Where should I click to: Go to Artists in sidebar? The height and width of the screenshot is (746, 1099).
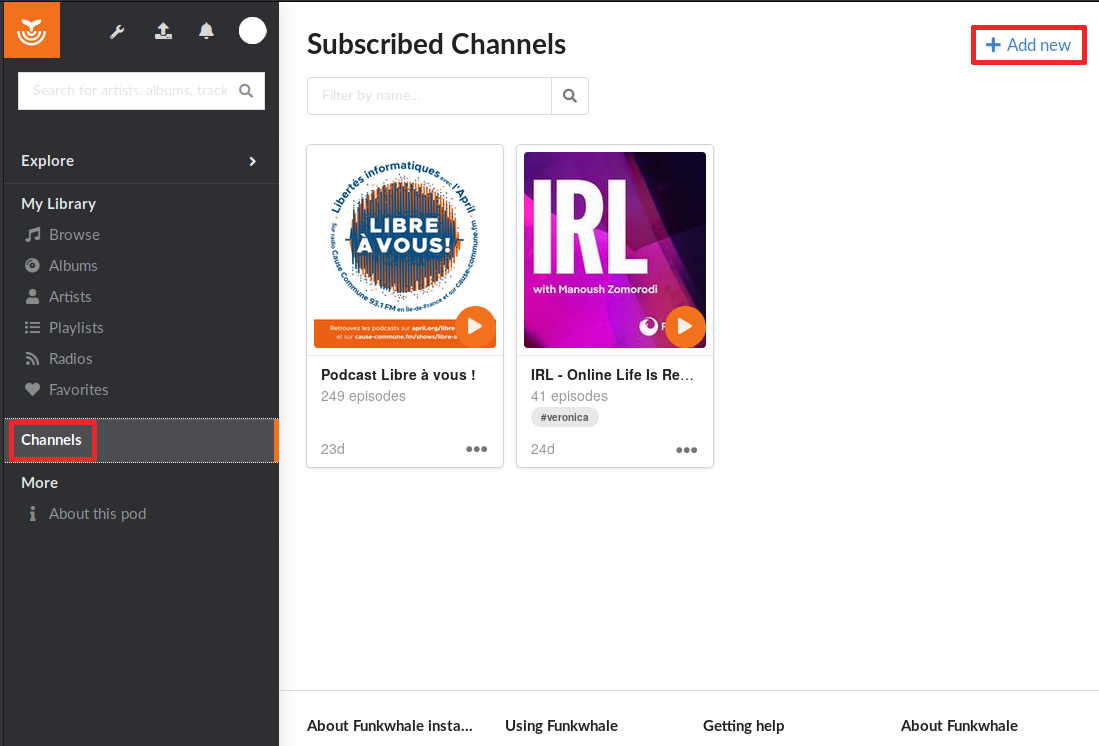[x=70, y=297]
